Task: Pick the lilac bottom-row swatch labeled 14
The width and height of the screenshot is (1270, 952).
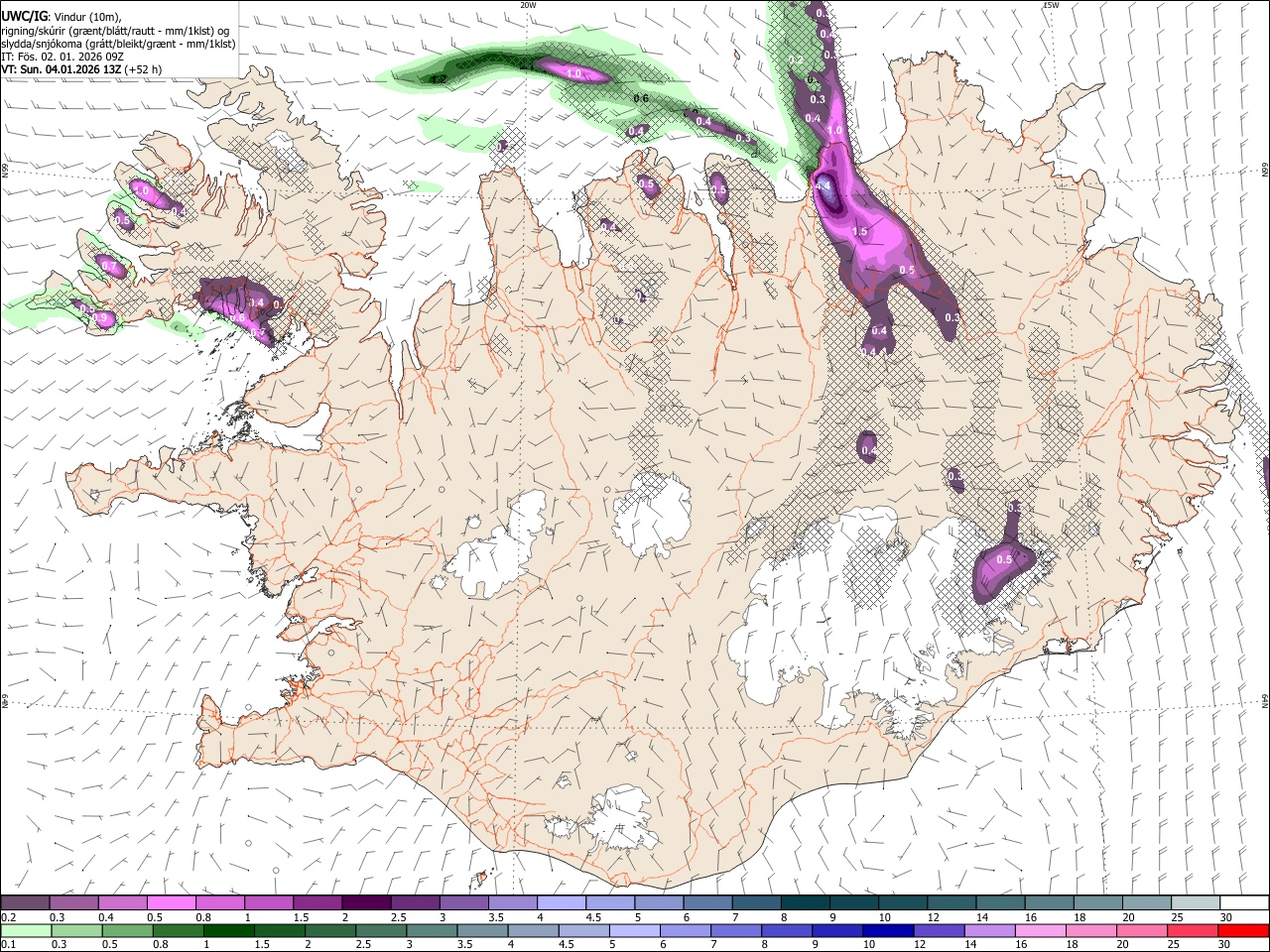Action: pos(989,930)
